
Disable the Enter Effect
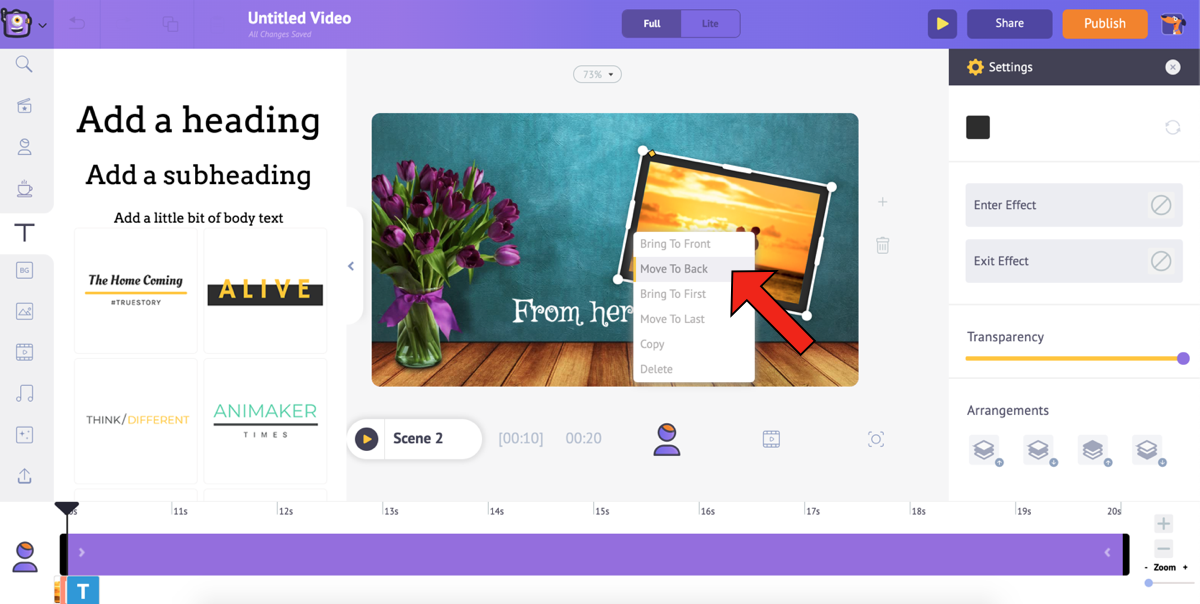1160,205
